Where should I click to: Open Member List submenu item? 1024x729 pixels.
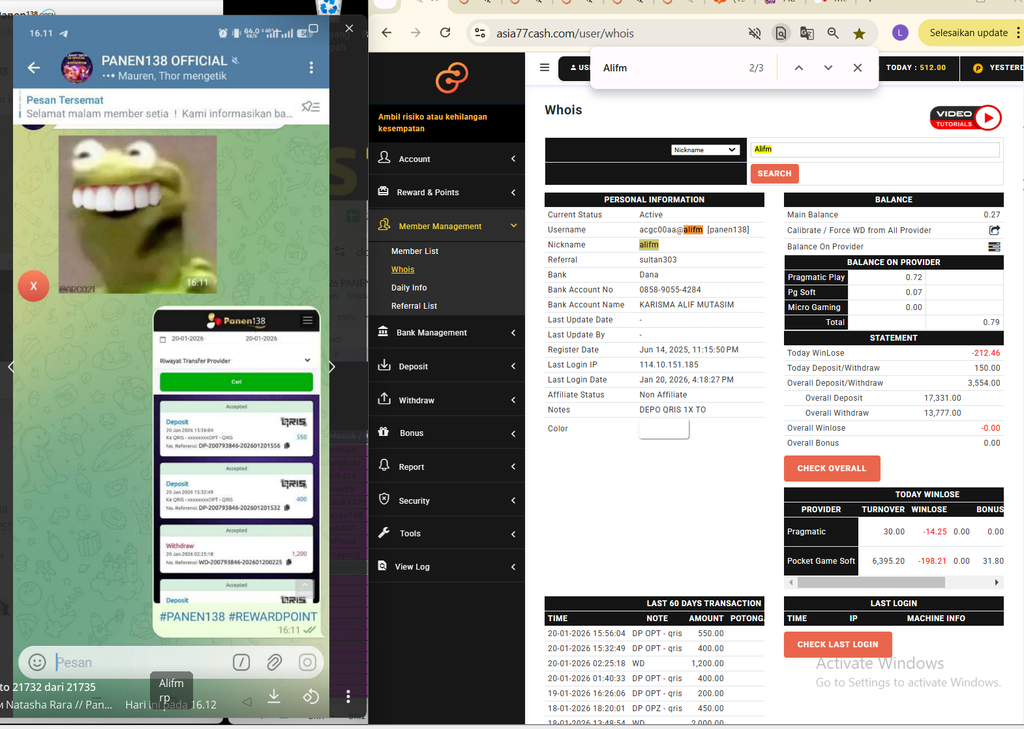click(415, 251)
